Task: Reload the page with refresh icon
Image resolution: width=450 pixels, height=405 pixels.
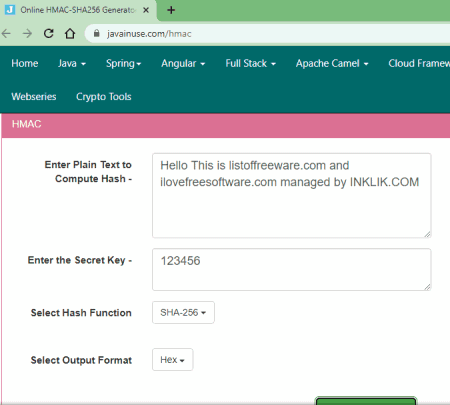Action: point(49,33)
